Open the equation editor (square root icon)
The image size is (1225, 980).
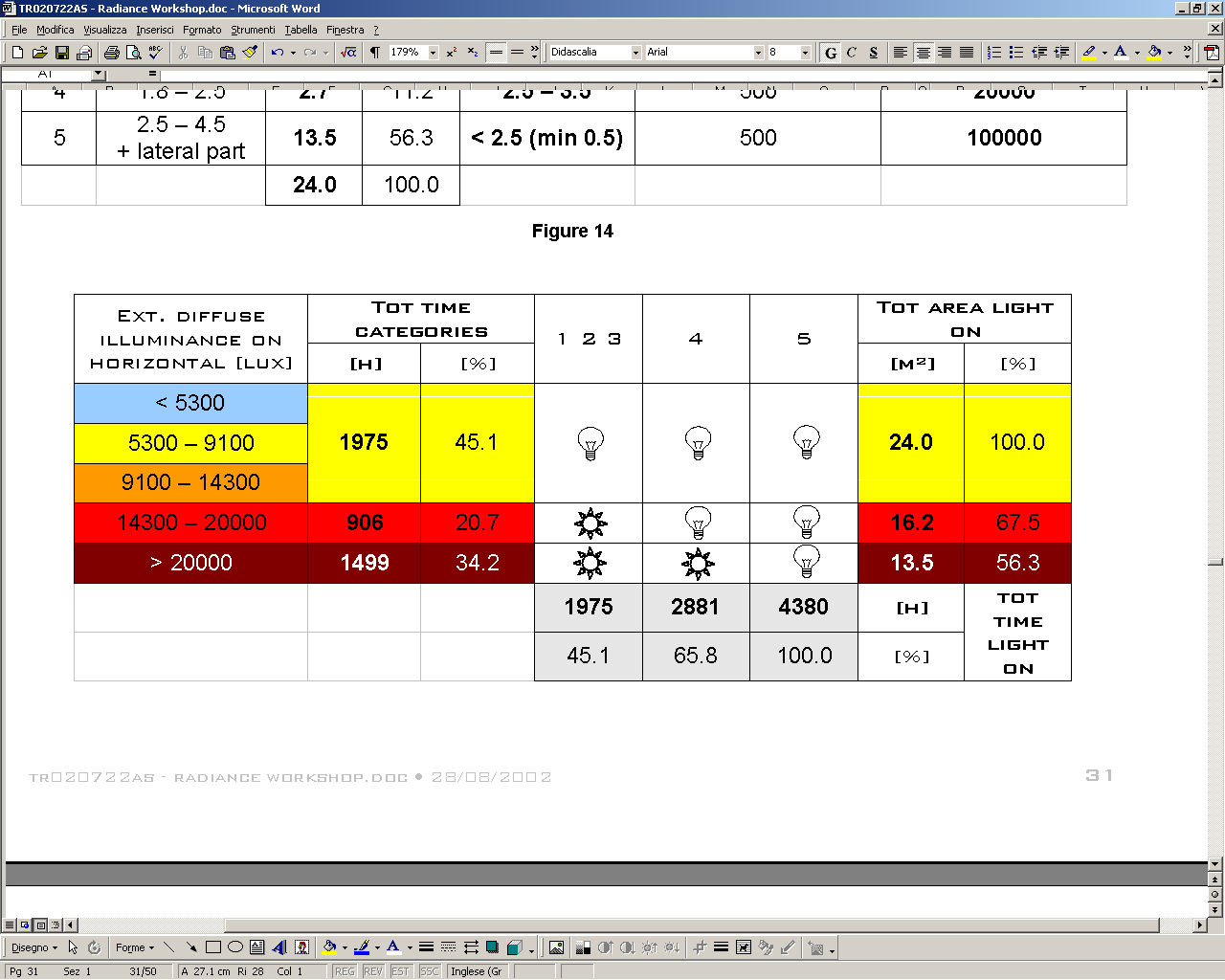point(348,53)
